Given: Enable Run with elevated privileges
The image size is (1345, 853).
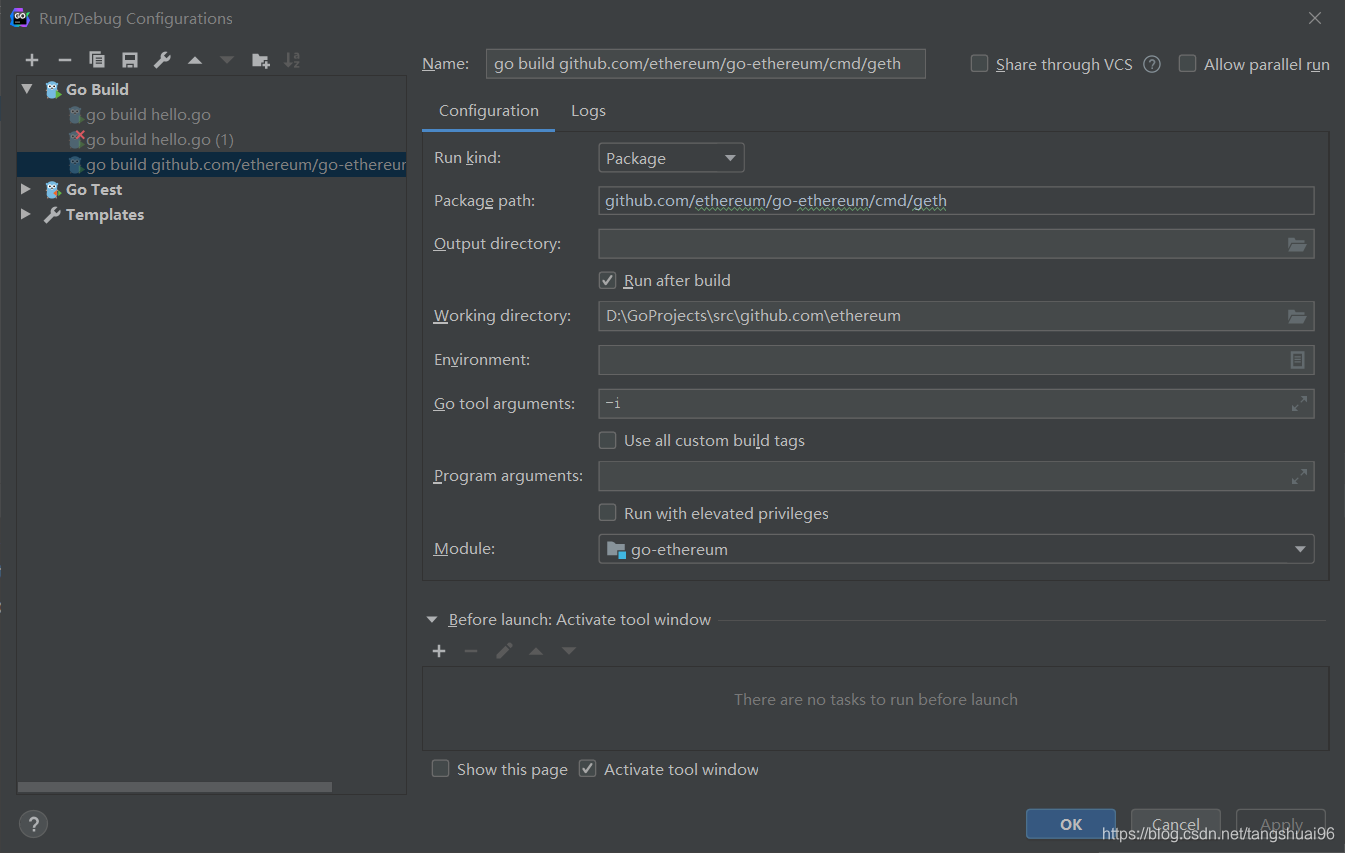Looking at the screenshot, I should tap(607, 513).
